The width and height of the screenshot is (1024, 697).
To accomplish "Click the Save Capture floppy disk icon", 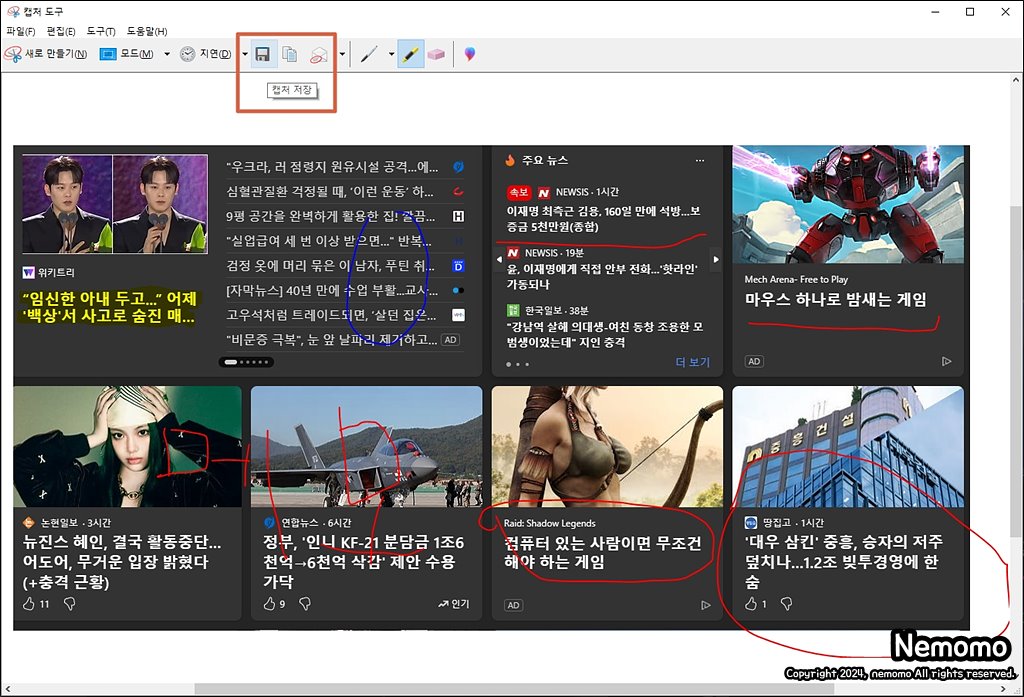I will [x=263, y=54].
